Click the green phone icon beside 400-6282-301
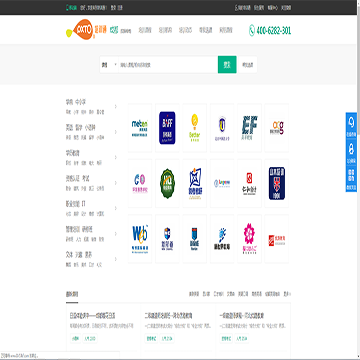Viewport: 360px width, 360px height. coord(252,31)
